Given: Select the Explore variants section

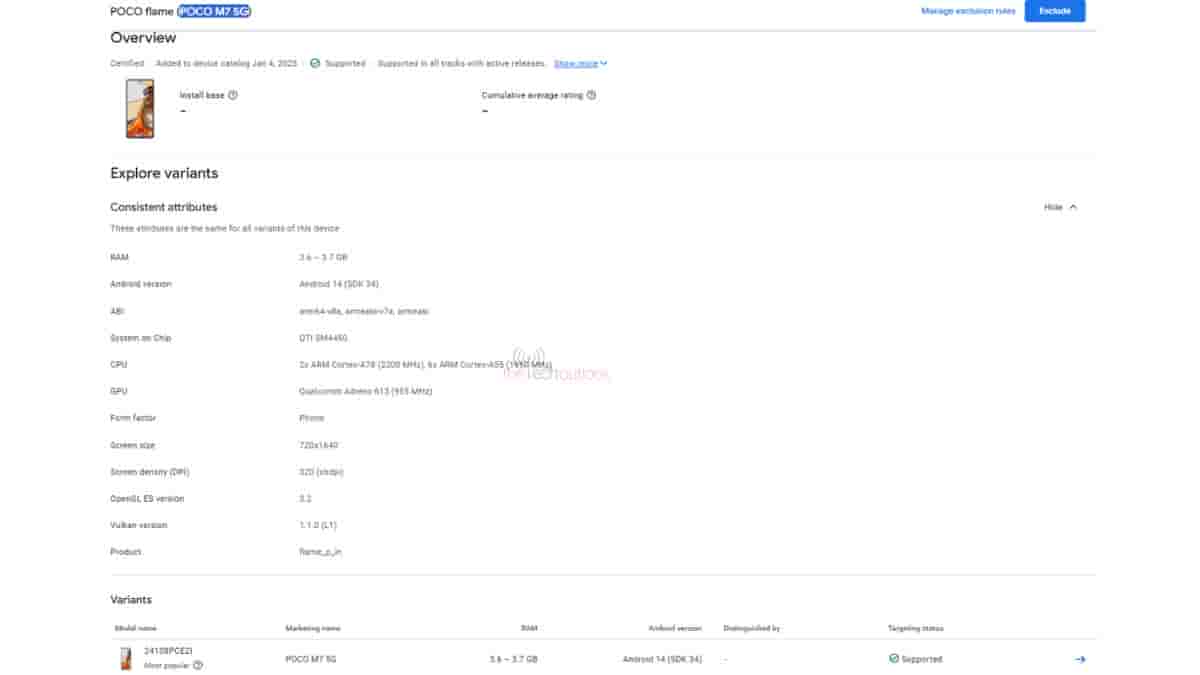Looking at the screenshot, I should click(163, 173).
